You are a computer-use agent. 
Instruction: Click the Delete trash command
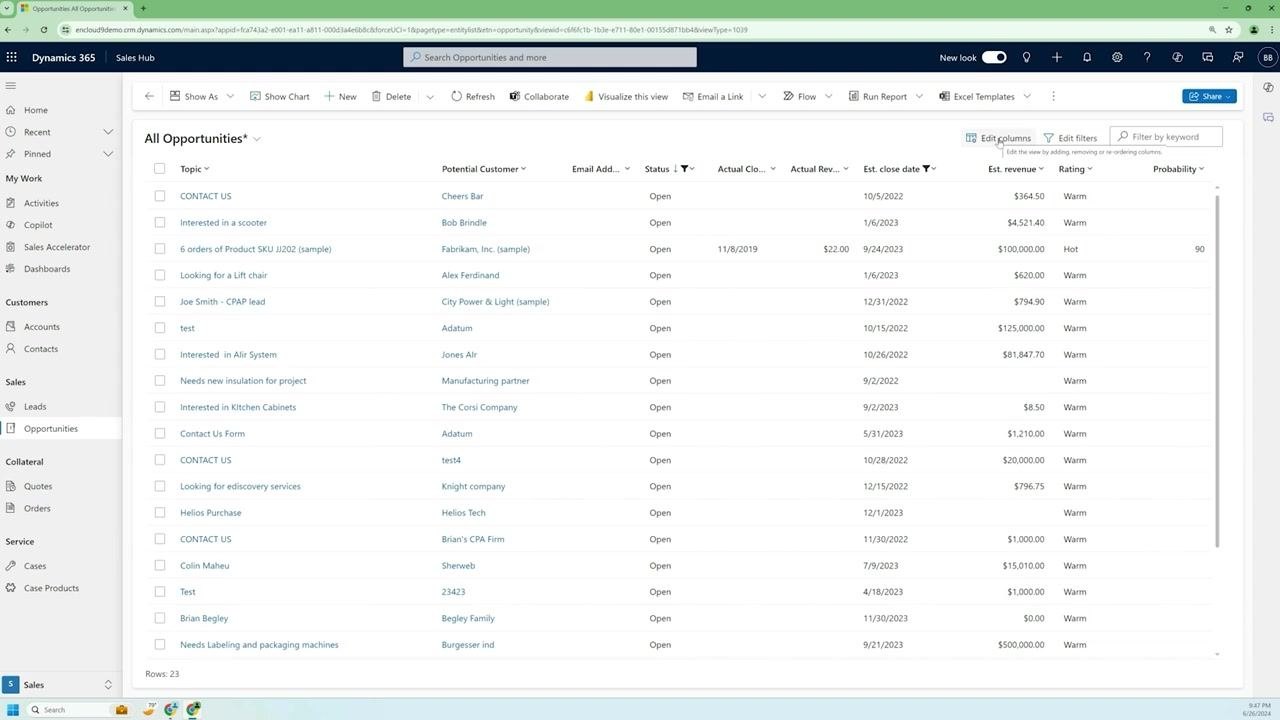point(391,96)
